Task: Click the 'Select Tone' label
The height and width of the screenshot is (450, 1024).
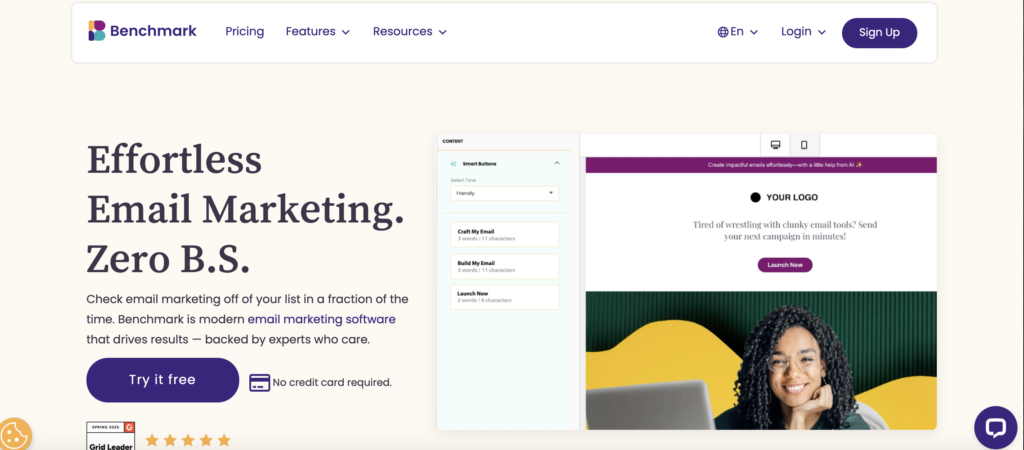Action: [462, 180]
